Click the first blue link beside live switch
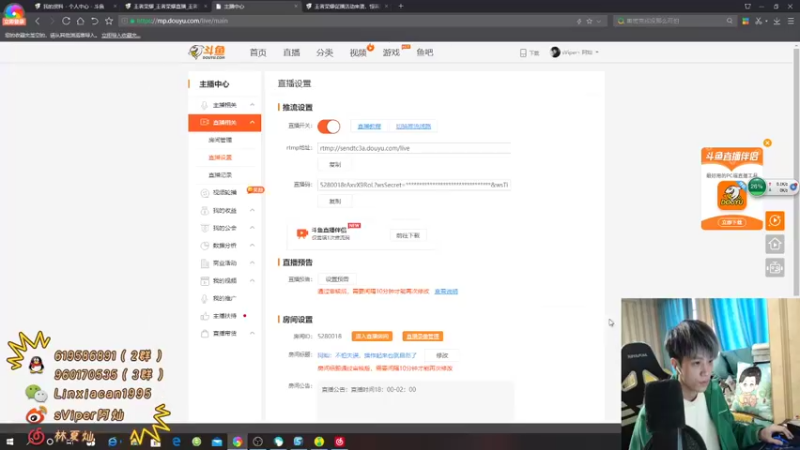This screenshot has height=450, width=800. [369, 126]
